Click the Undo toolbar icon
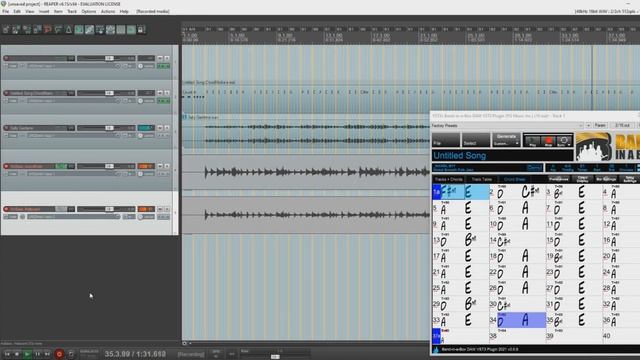Image resolution: width=640 pixels, height=360 pixels. point(48,30)
